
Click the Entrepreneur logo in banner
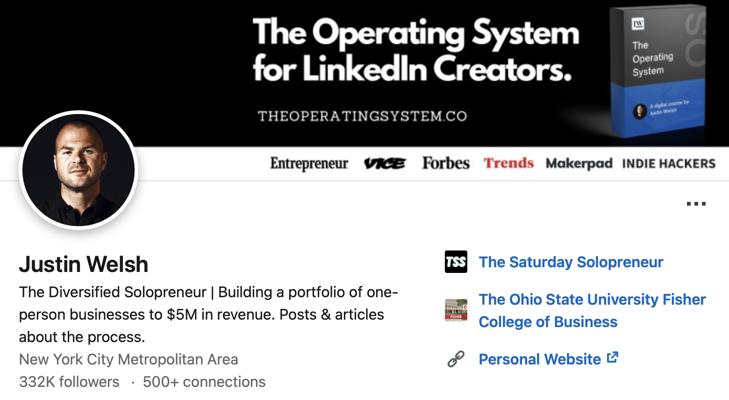pyautogui.click(x=309, y=163)
